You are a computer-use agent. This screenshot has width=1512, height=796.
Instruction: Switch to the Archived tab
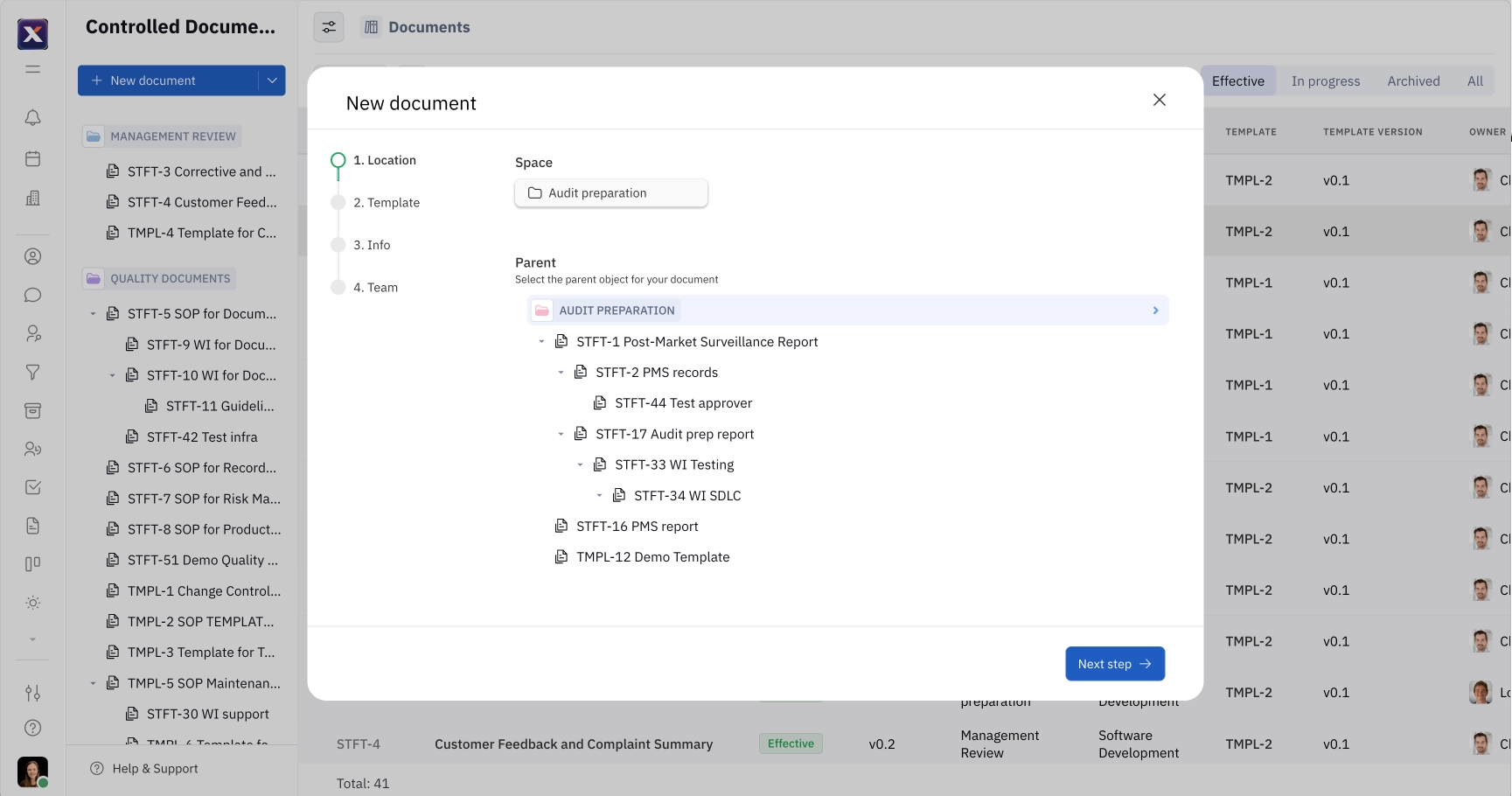[x=1412, y=80]
